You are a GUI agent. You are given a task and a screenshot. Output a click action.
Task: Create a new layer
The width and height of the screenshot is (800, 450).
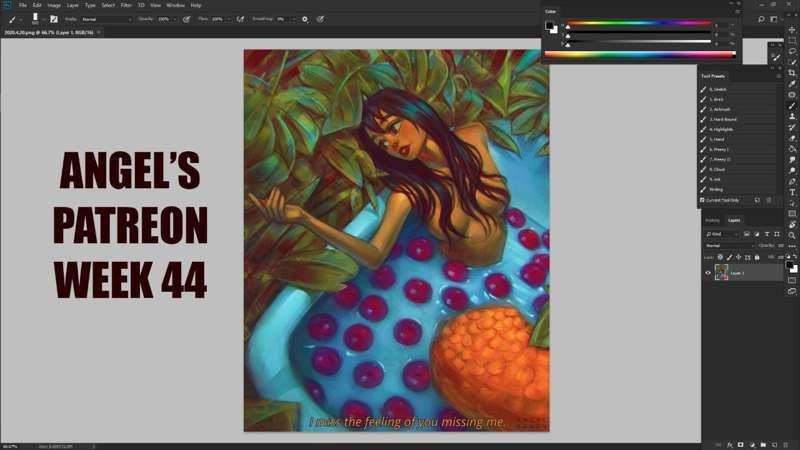click(774, 445)
